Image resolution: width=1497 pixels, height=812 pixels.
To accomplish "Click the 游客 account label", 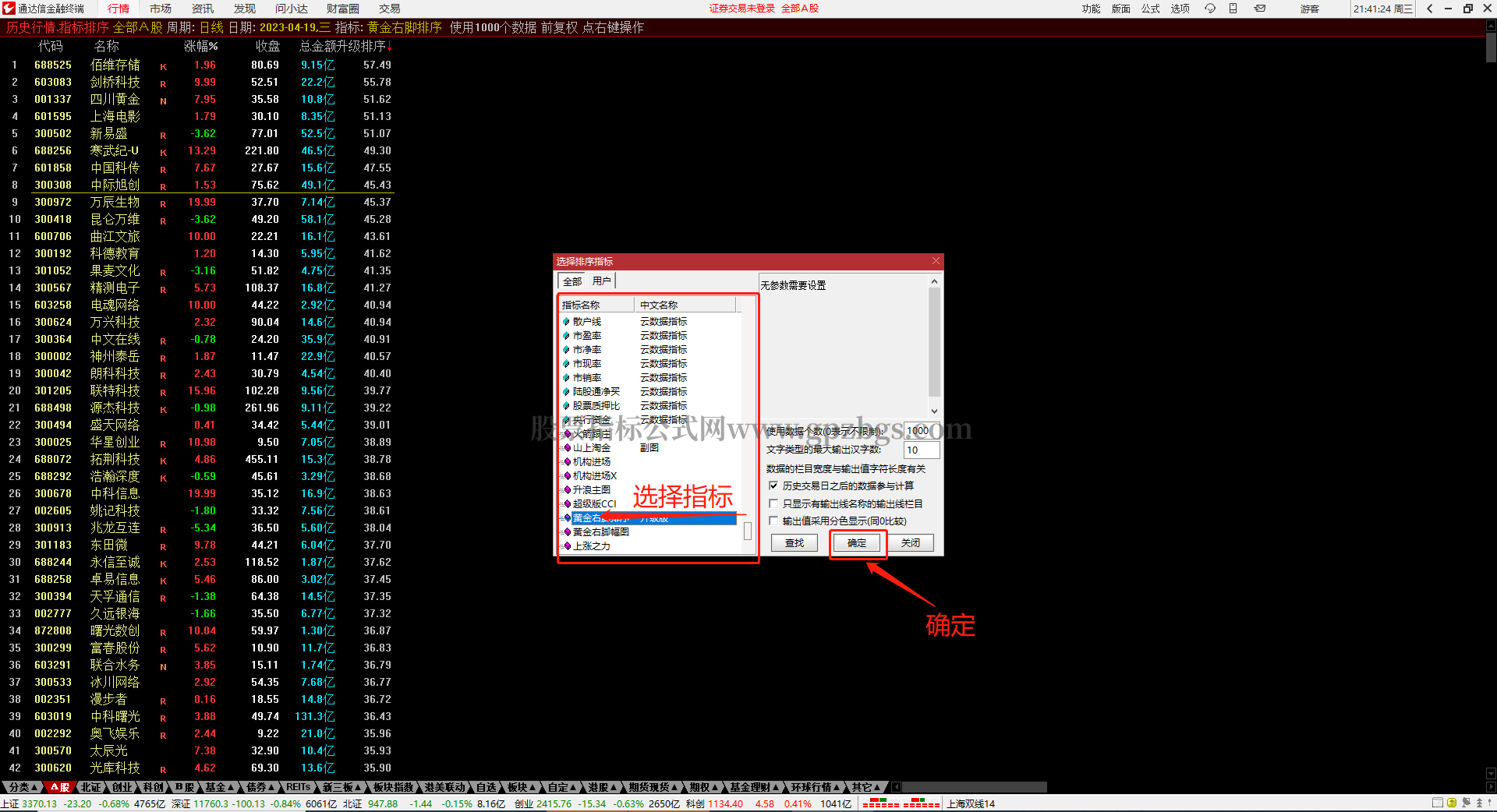I will coord(1310,9).
